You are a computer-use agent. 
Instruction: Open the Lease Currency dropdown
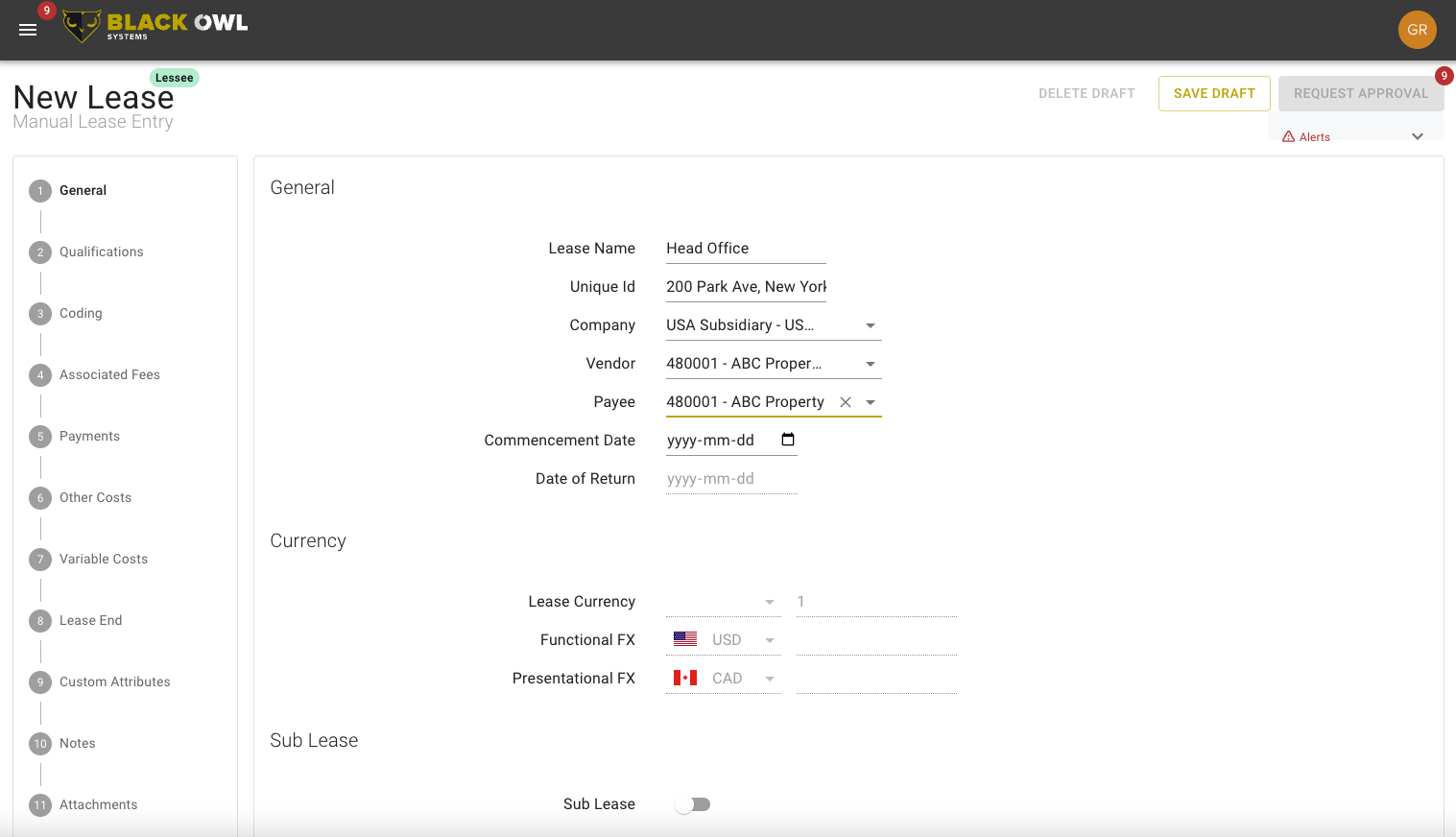[x=724, y=602]
